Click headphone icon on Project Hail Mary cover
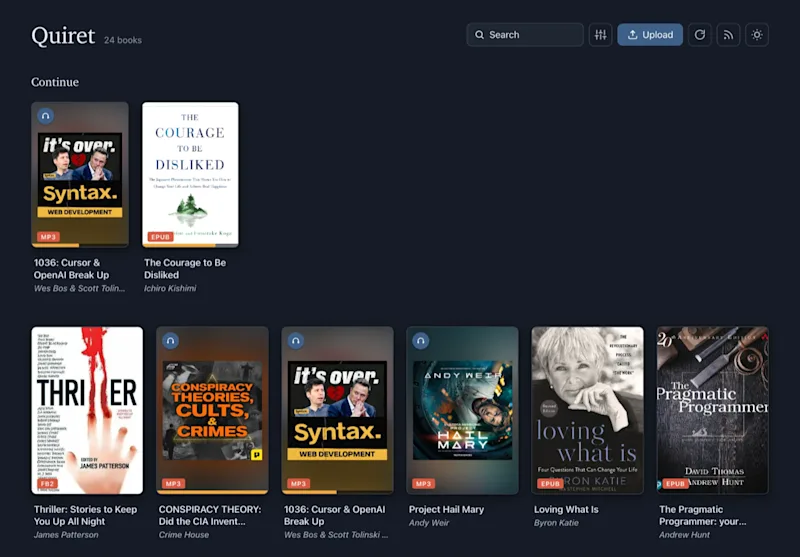The width and height of the screenshot is (800, 557). click(420, 340)
